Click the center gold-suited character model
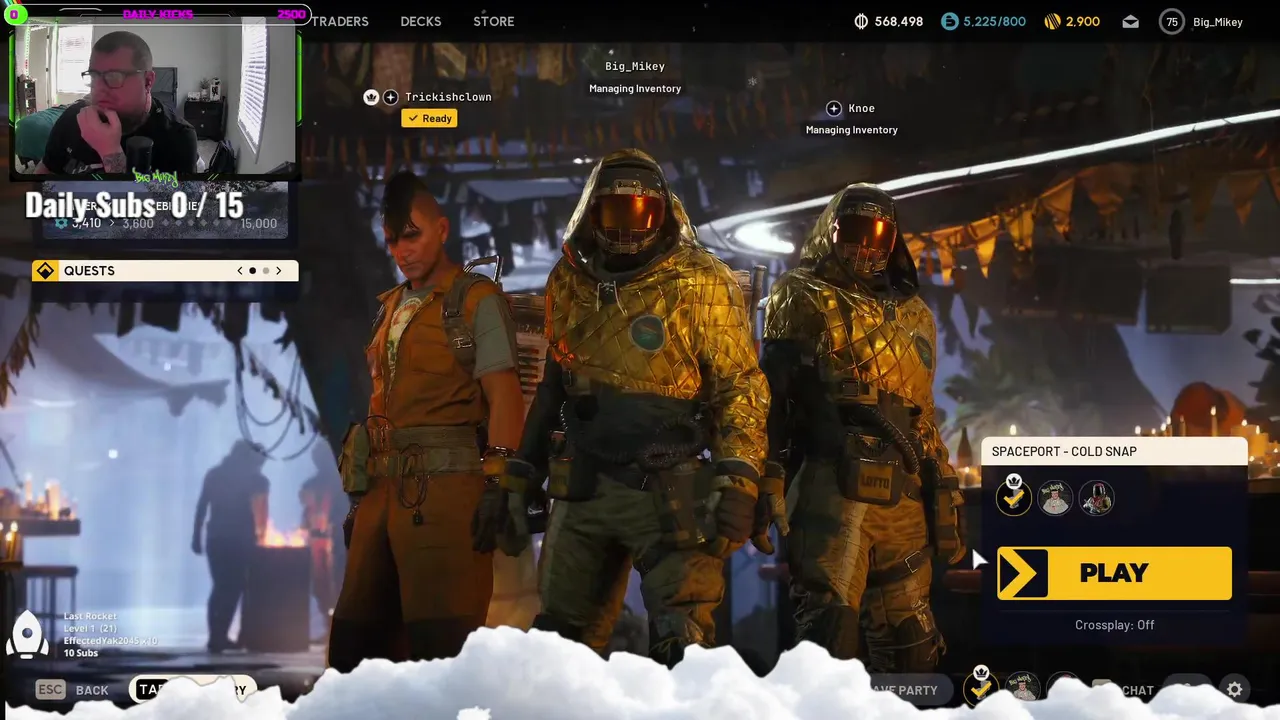This screenshot has height=720, width=1280. pyautogui.click(x=640, y=400)
